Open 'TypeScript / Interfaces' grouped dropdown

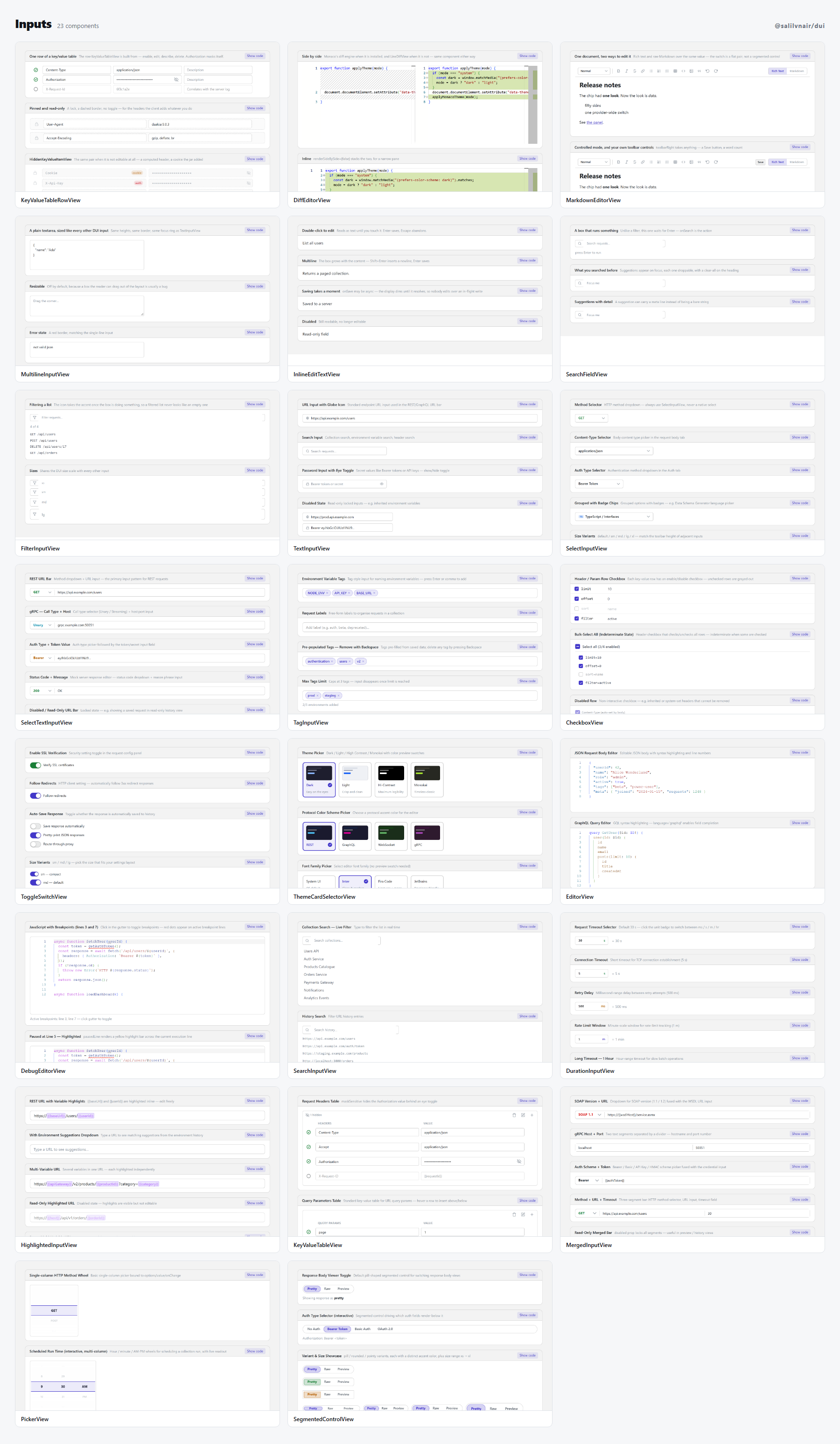(614, 517)
